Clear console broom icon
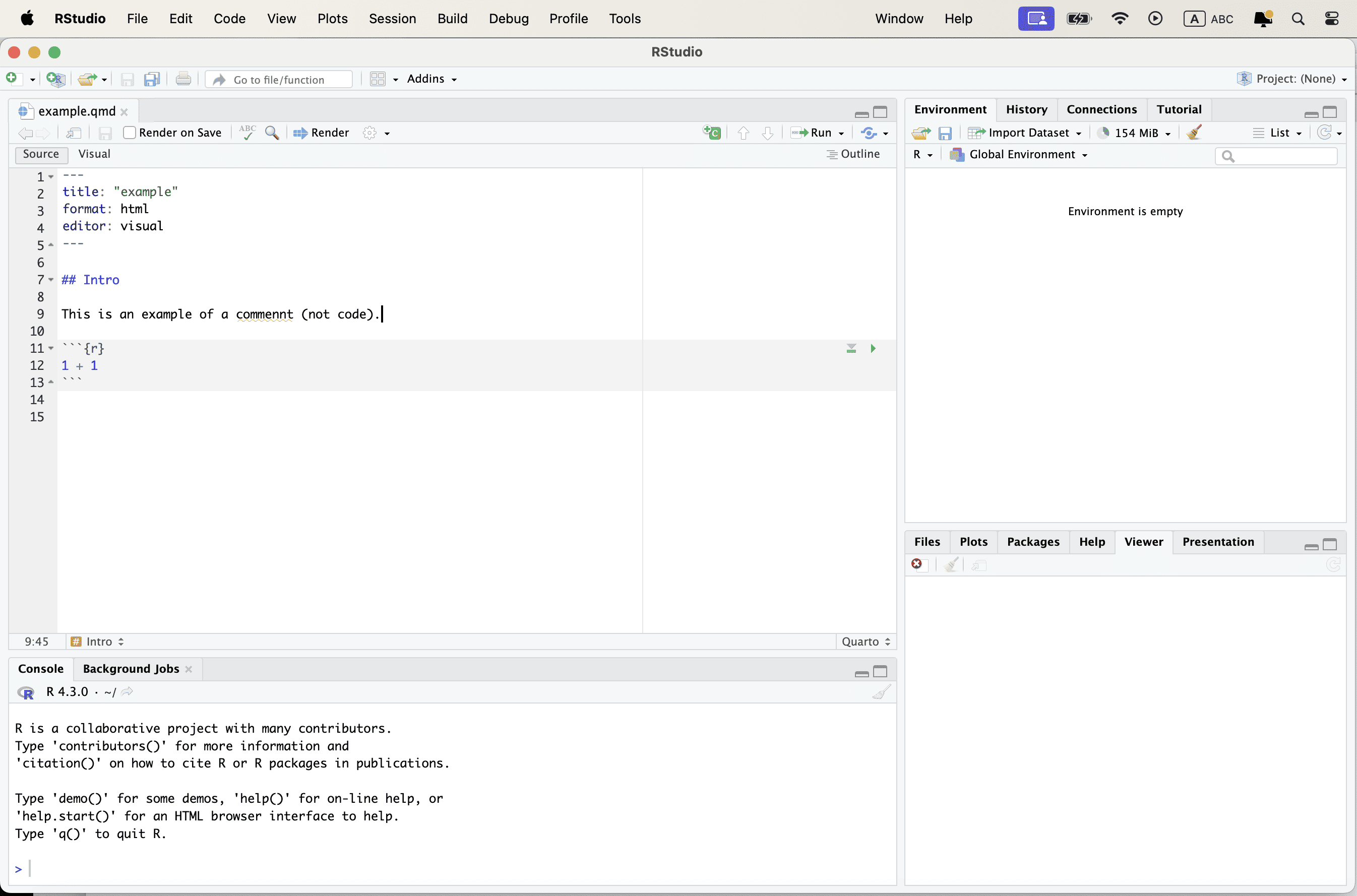1357x896 pixels. [x=881, y=692]
